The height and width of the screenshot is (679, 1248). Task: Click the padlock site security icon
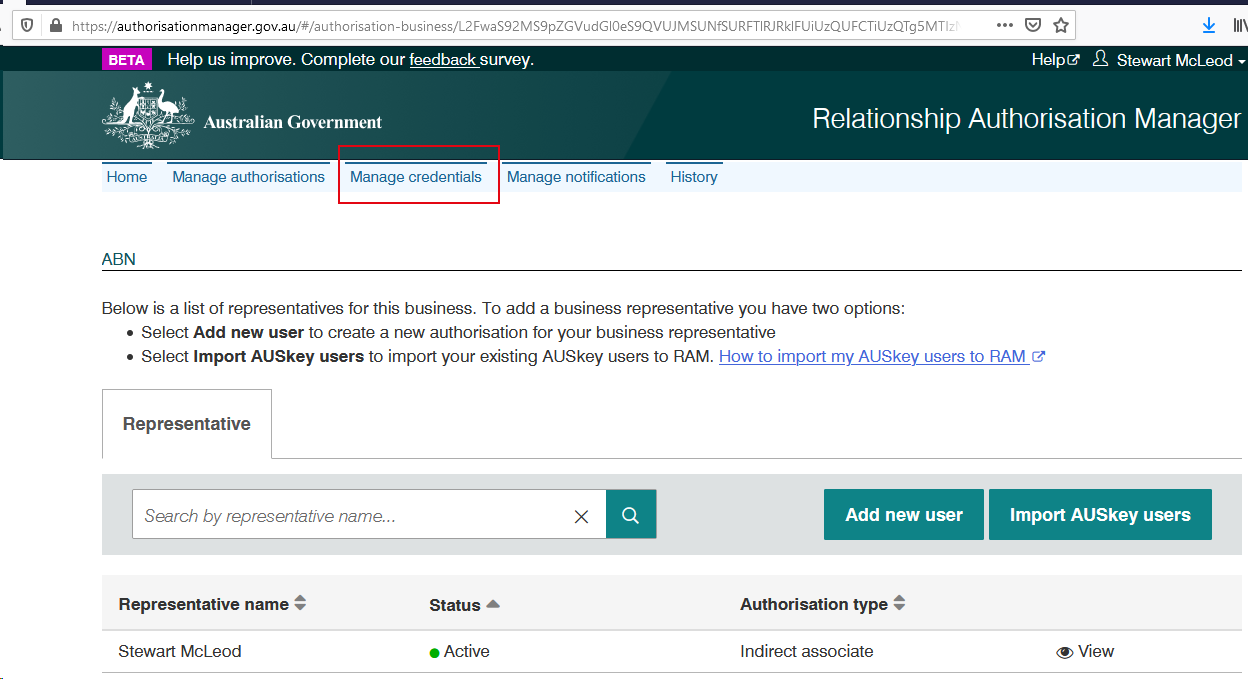pyautogui.click(x=54, y=25)
